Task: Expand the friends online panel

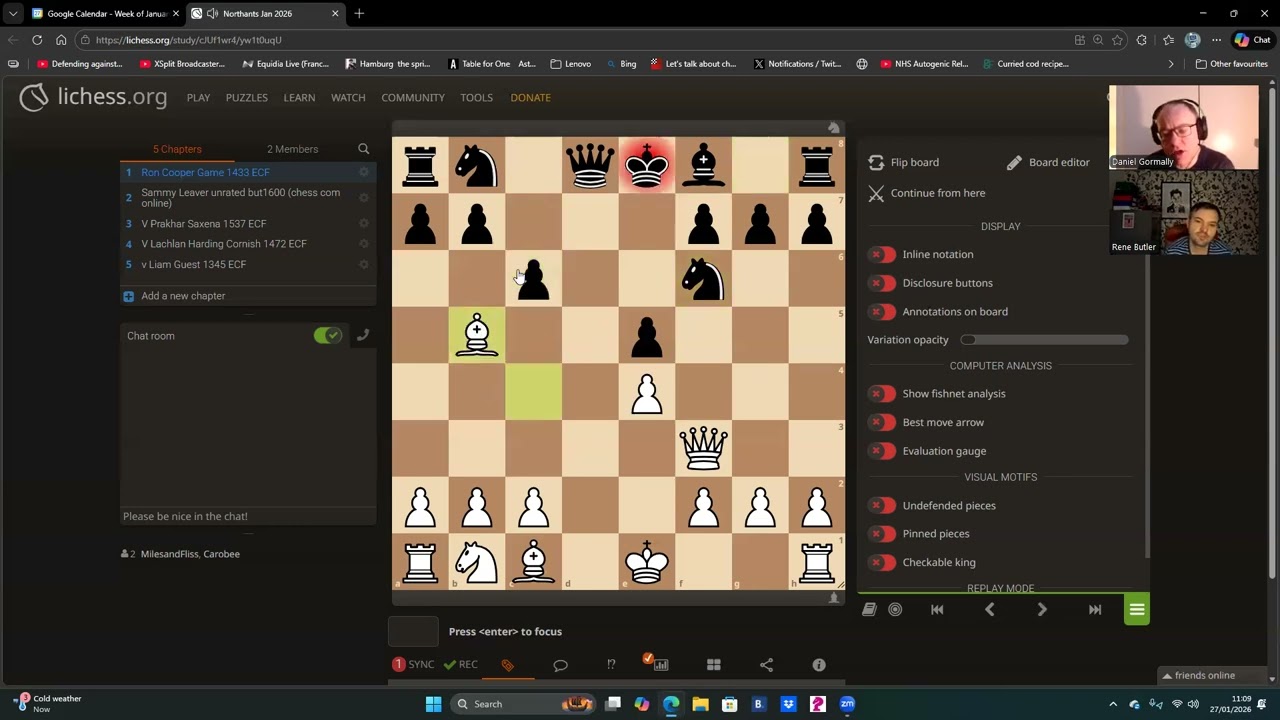Action: point(1211,675)
